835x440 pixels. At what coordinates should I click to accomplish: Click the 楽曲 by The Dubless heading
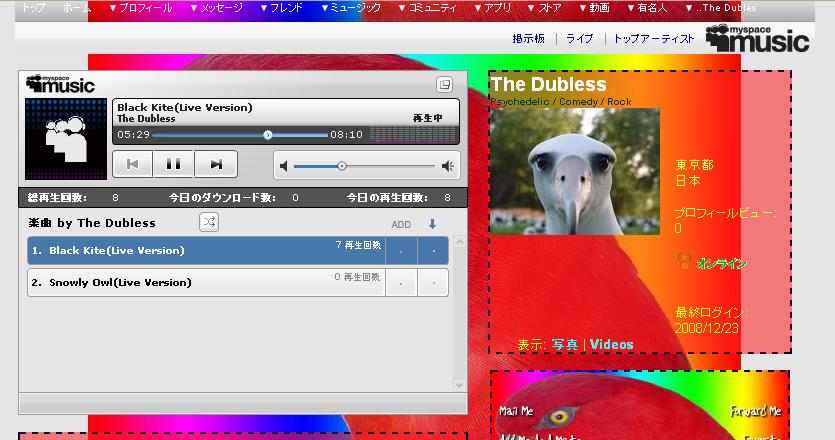(x=92, y=223)
